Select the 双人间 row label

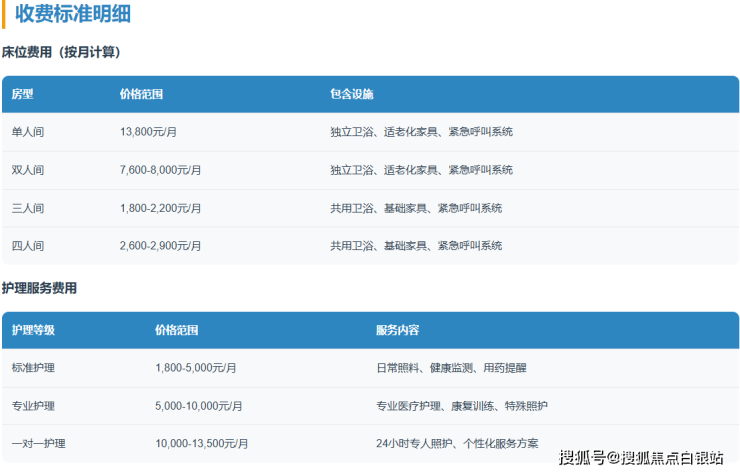[28, 170]
